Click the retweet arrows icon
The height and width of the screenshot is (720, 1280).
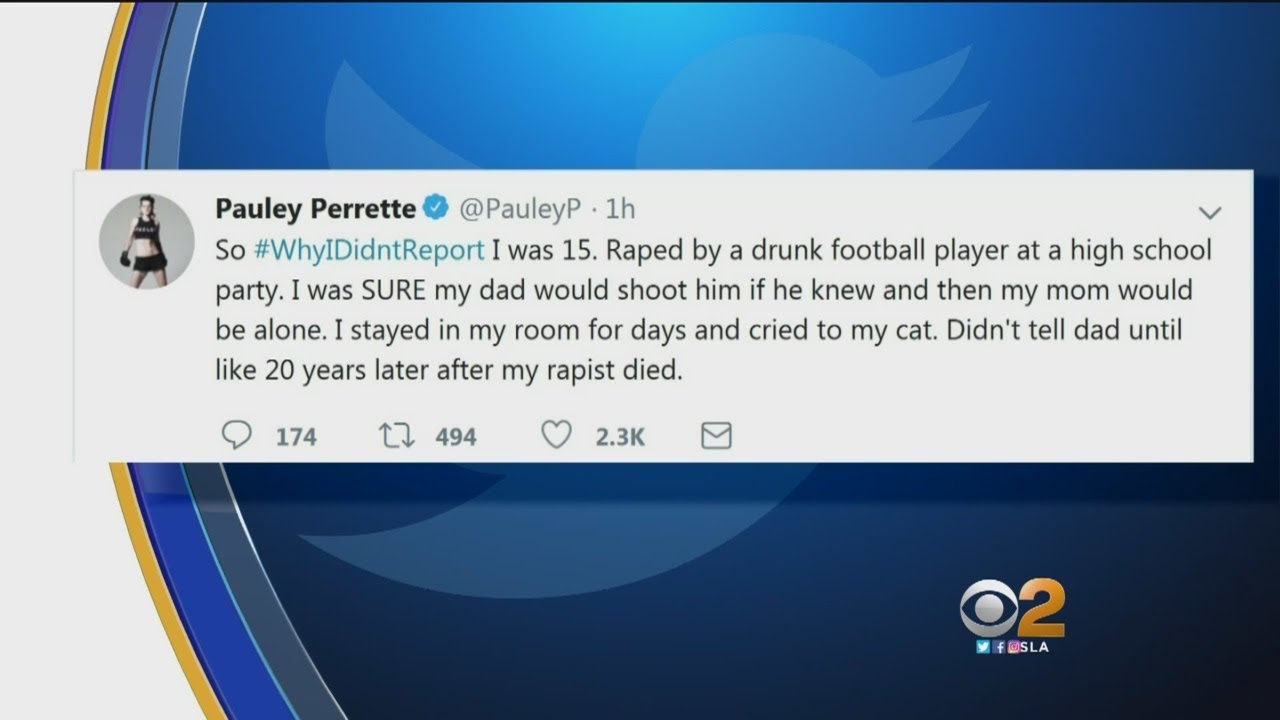395,435
